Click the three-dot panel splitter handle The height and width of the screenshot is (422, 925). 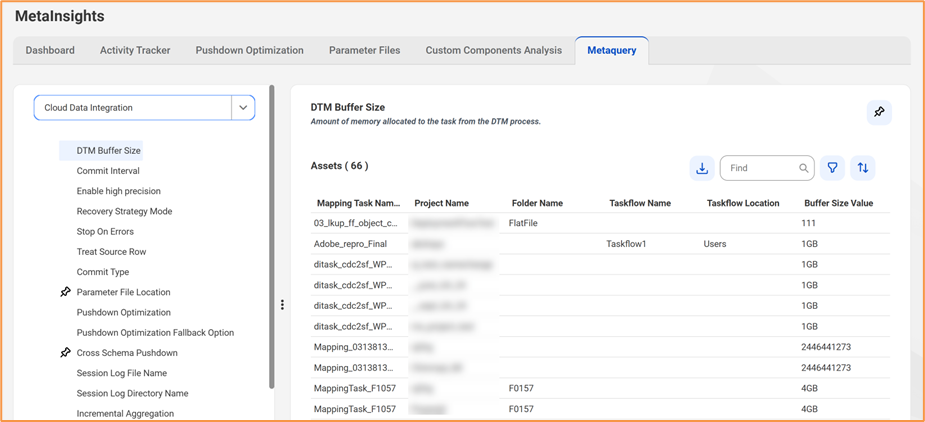tap(283, 305)
